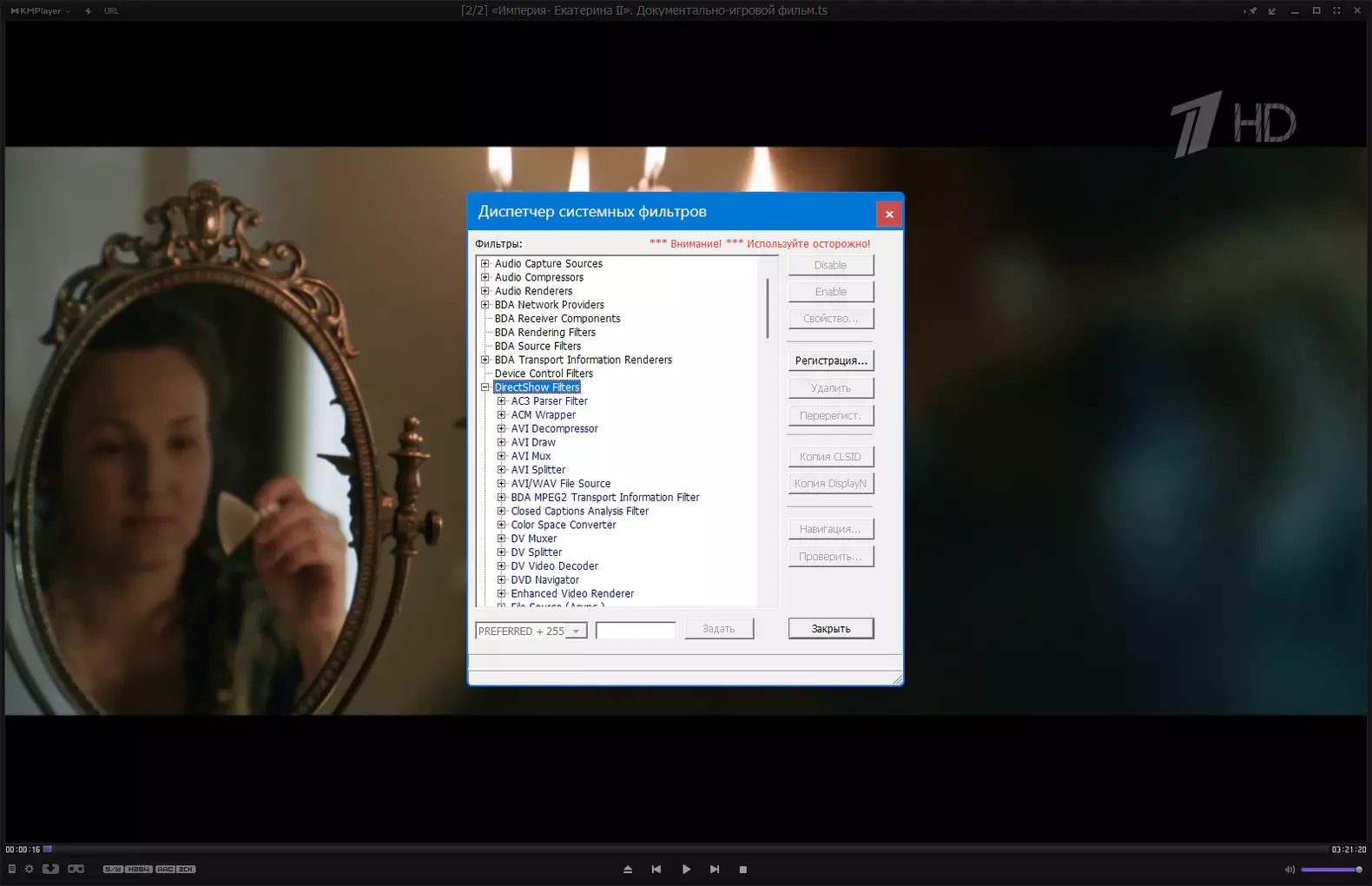Expand the AVI Decompressor node

[x=501, y=428]
